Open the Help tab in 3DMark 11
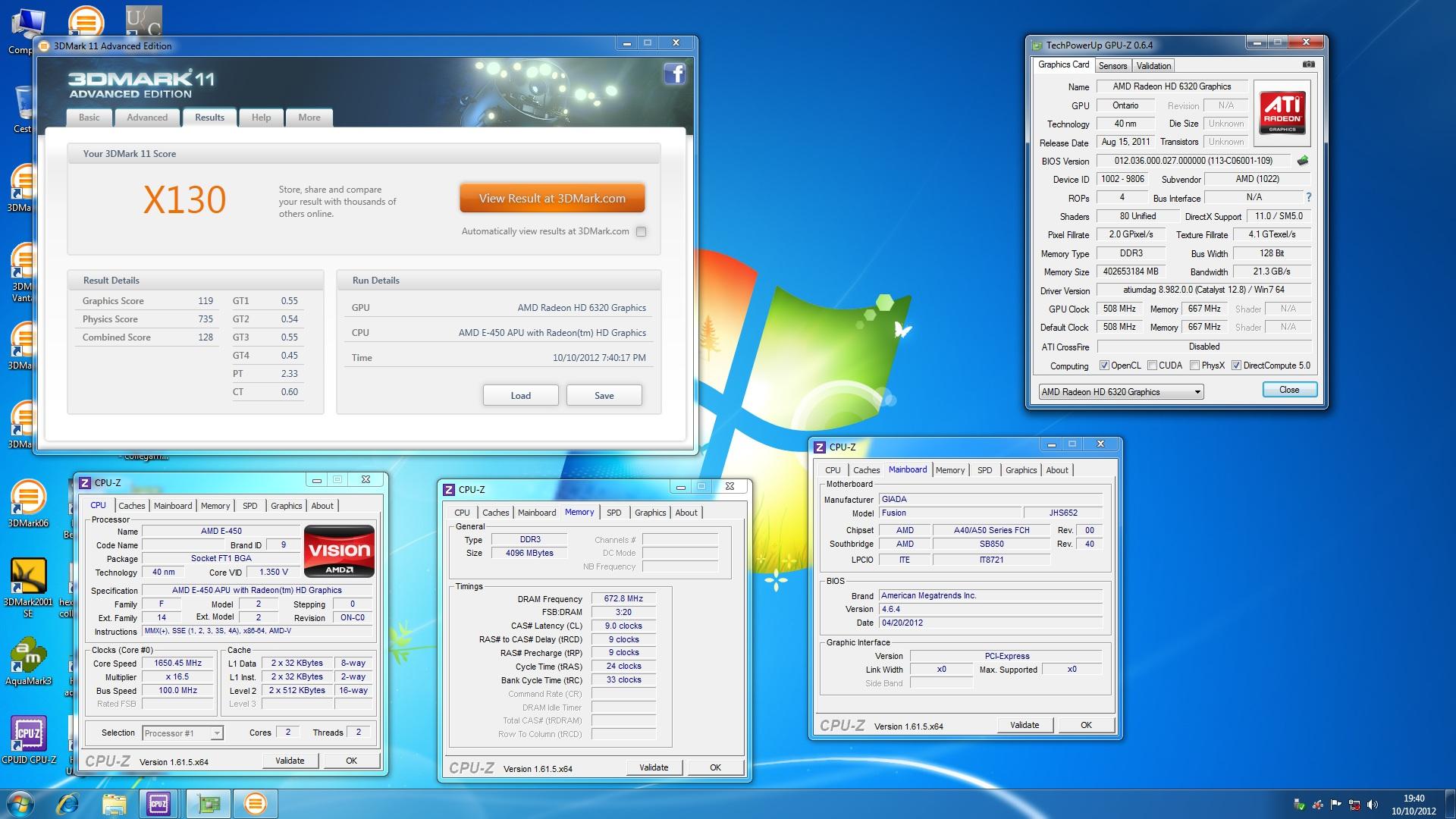 (261, 118)
